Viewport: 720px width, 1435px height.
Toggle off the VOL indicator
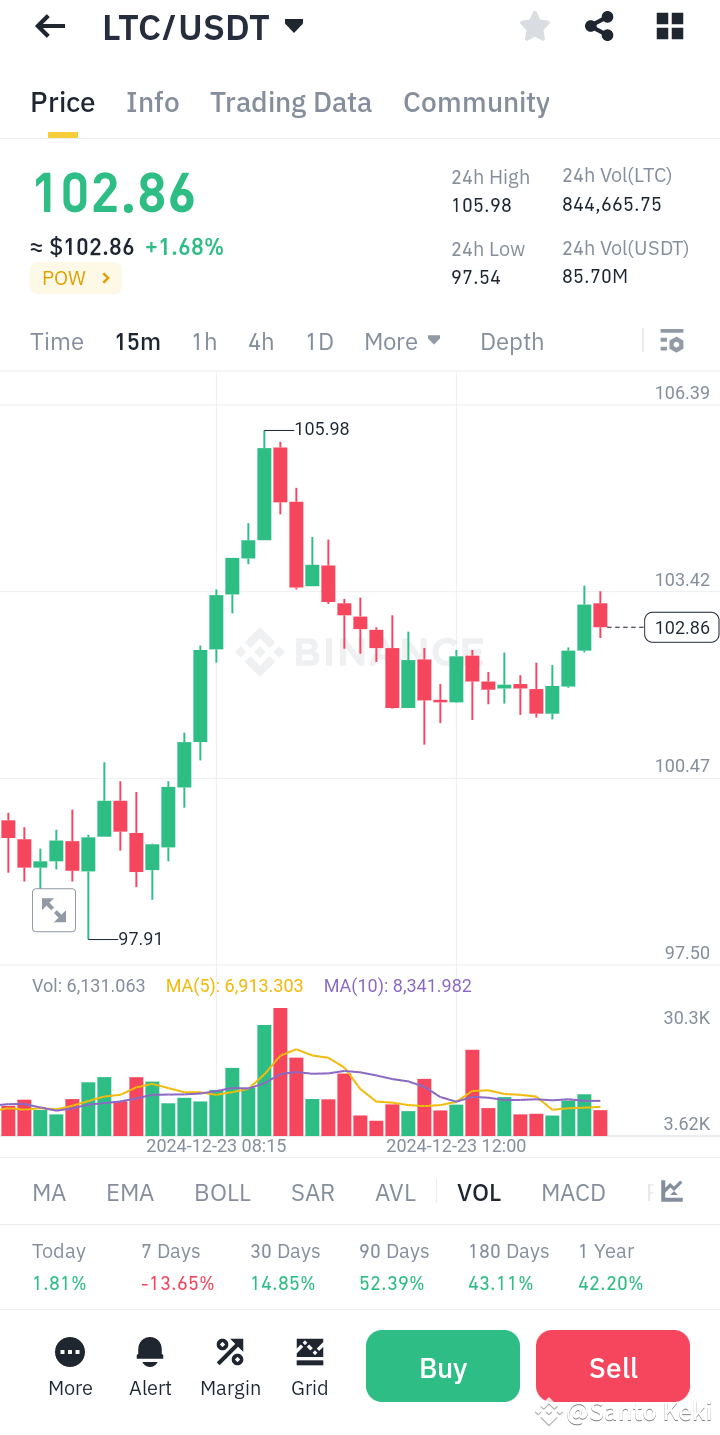[479, 1192]
